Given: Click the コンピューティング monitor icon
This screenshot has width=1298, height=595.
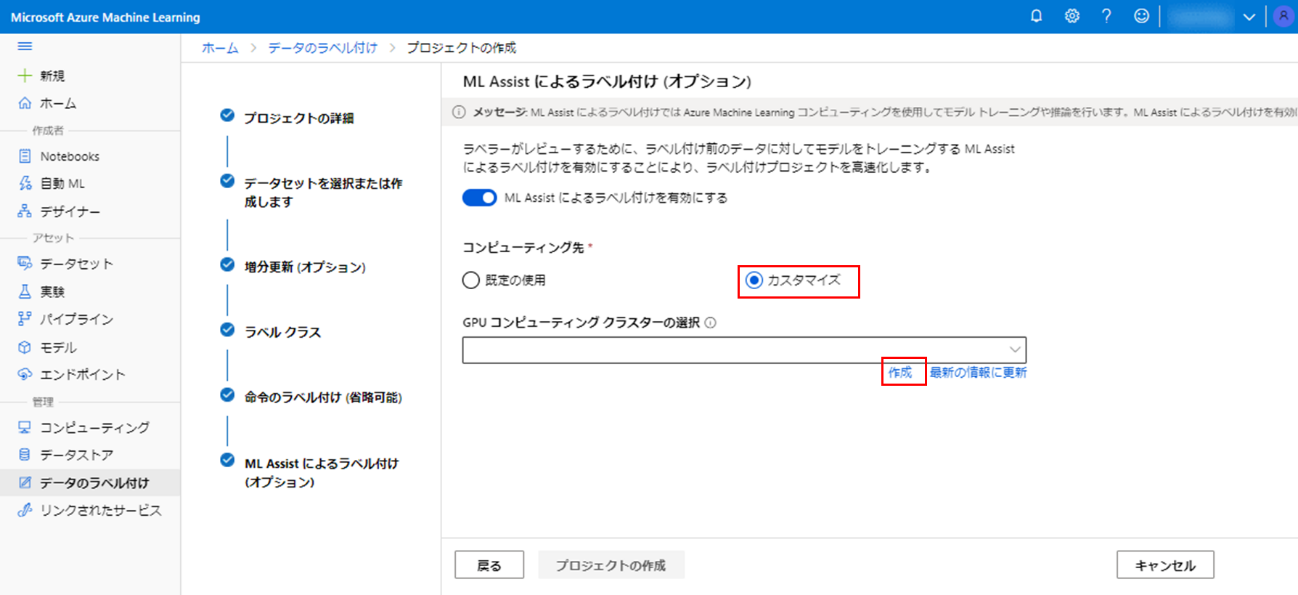Looking at the screenshot, I should click(25, 427).
